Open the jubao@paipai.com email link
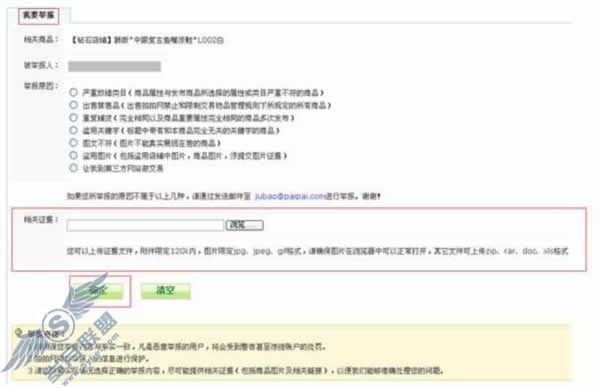This screenshot has height=388, width=600. coord(289,196)
